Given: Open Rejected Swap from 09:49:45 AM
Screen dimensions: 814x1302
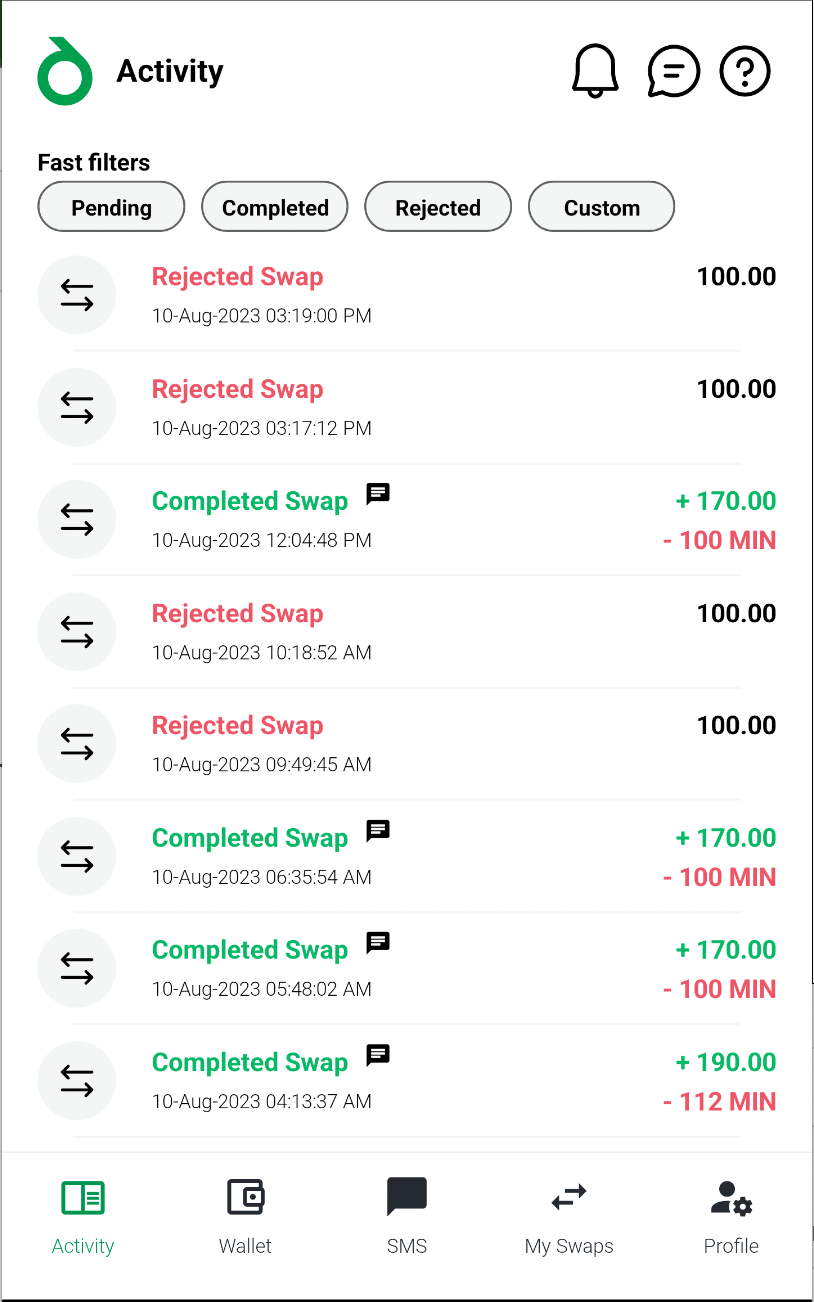Looking at the screenshot, I should [x=407, y=743].
